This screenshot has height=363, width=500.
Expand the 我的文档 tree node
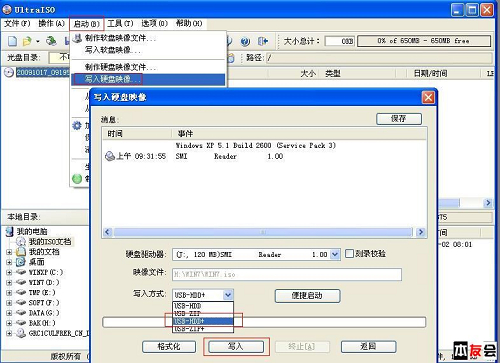tap(9, 252)
